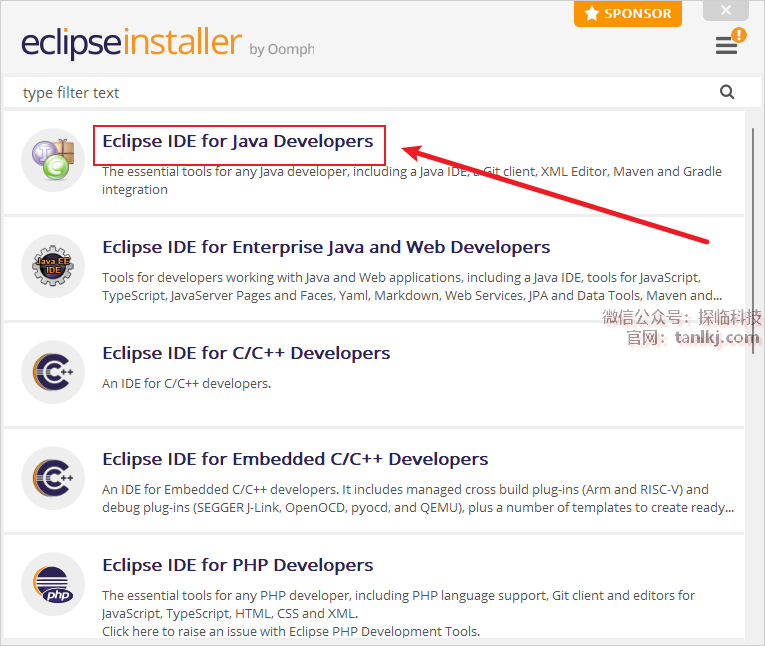The height and width of the screenshot is (646, 765).
Task: Click the eclipseinstaller logo
Action: pyautogui.click(x=132, y=44)
